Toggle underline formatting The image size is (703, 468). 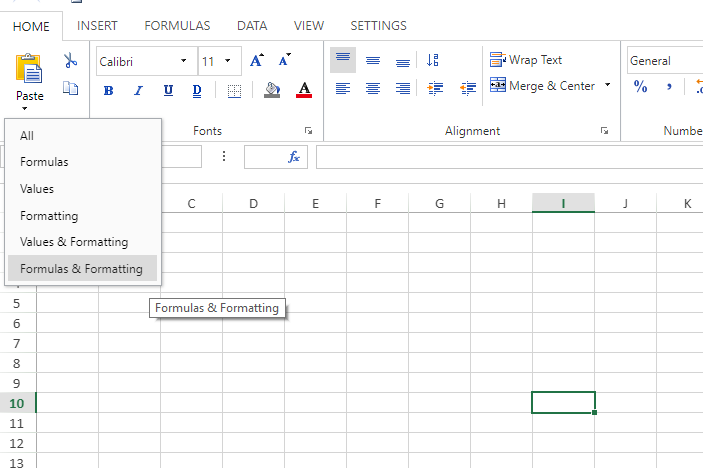click(168, 91)
